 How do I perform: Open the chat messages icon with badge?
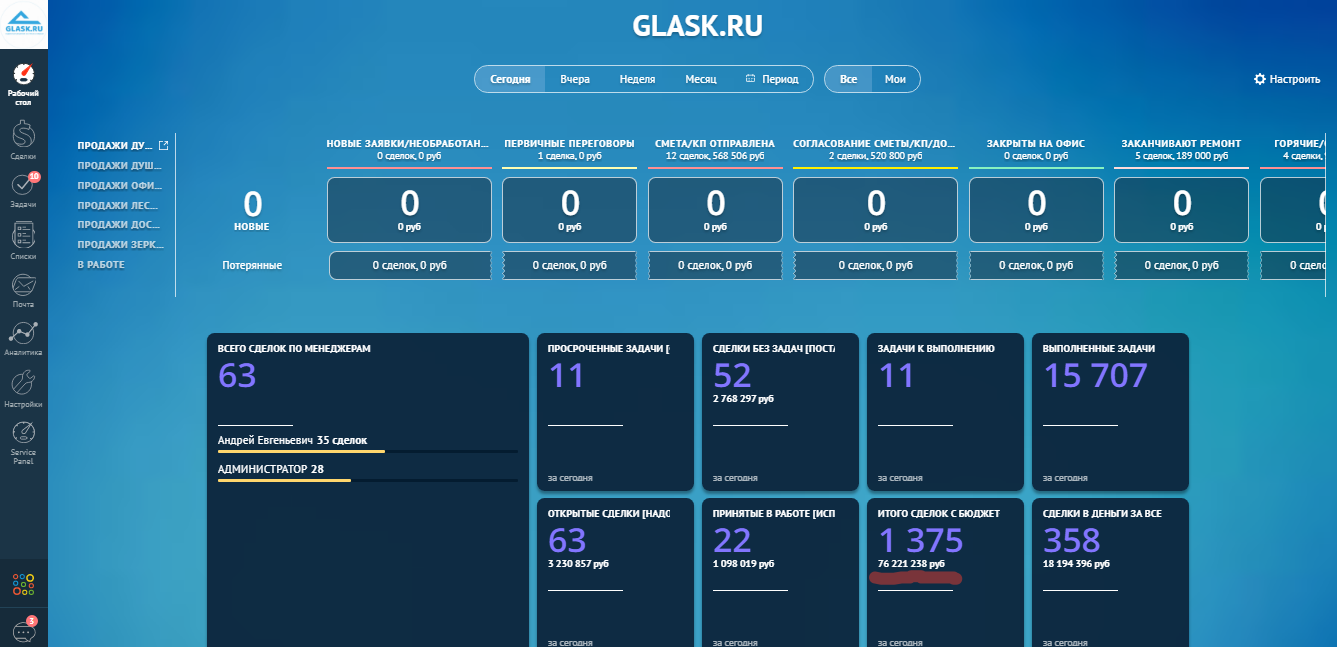click(23, 631)
